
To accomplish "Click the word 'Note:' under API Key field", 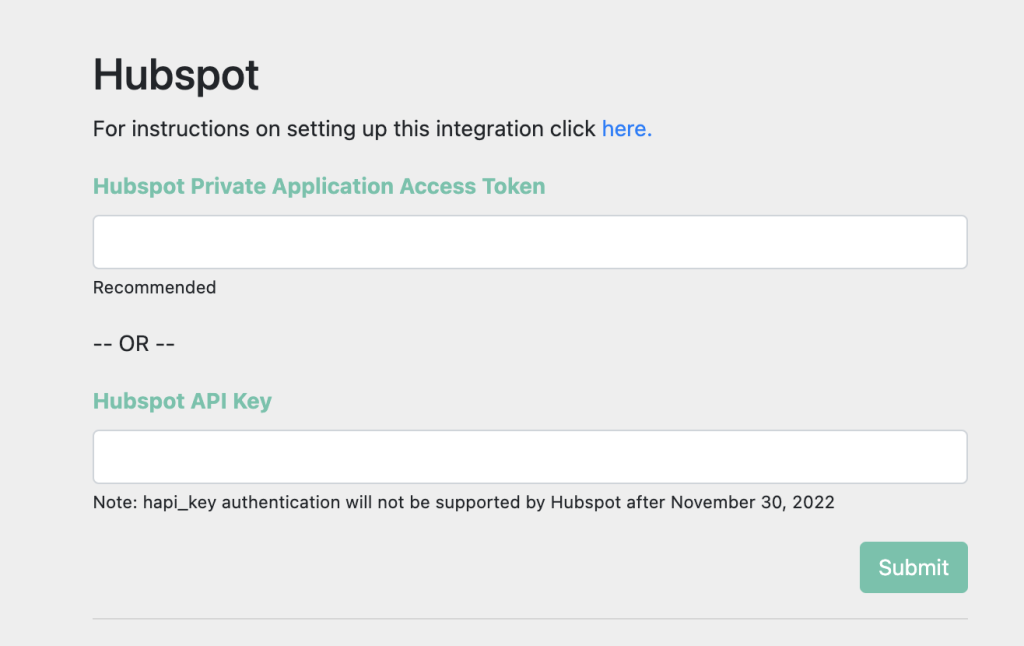I will 113,502.
